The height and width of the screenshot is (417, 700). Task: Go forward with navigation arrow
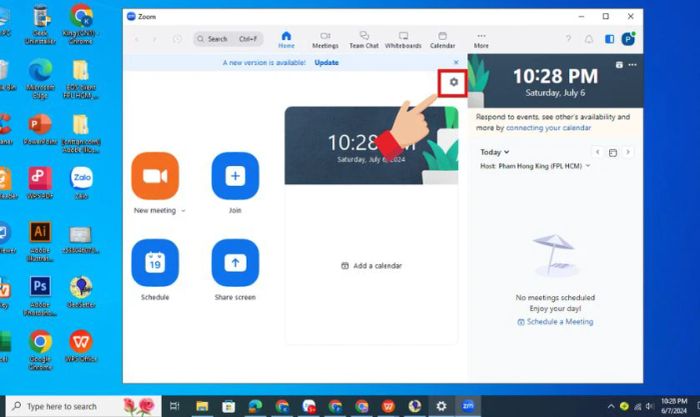coord(154,39)
